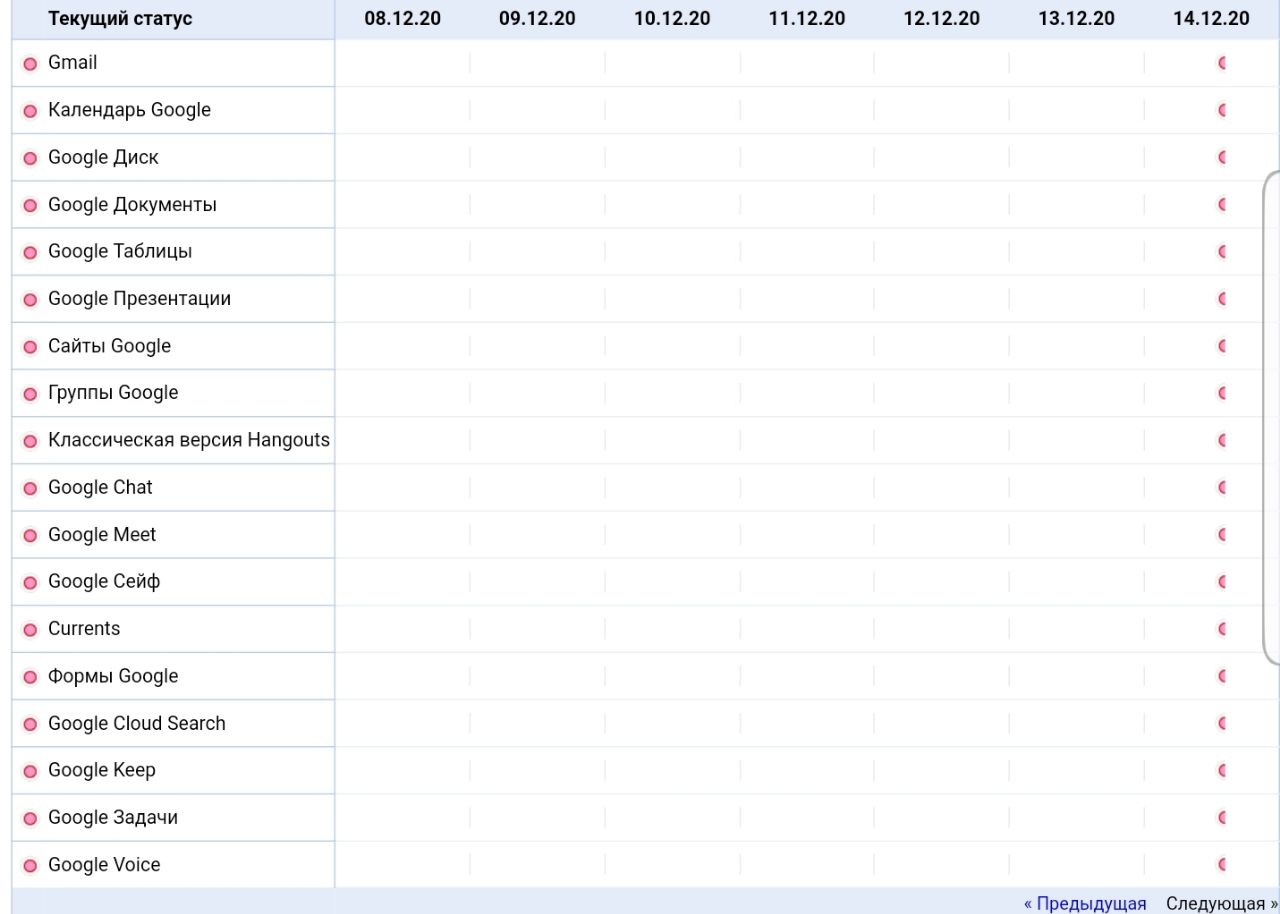Click the status dot next to Google Сейф
This screenshot has width=1280, height=914.
(30, 583)
